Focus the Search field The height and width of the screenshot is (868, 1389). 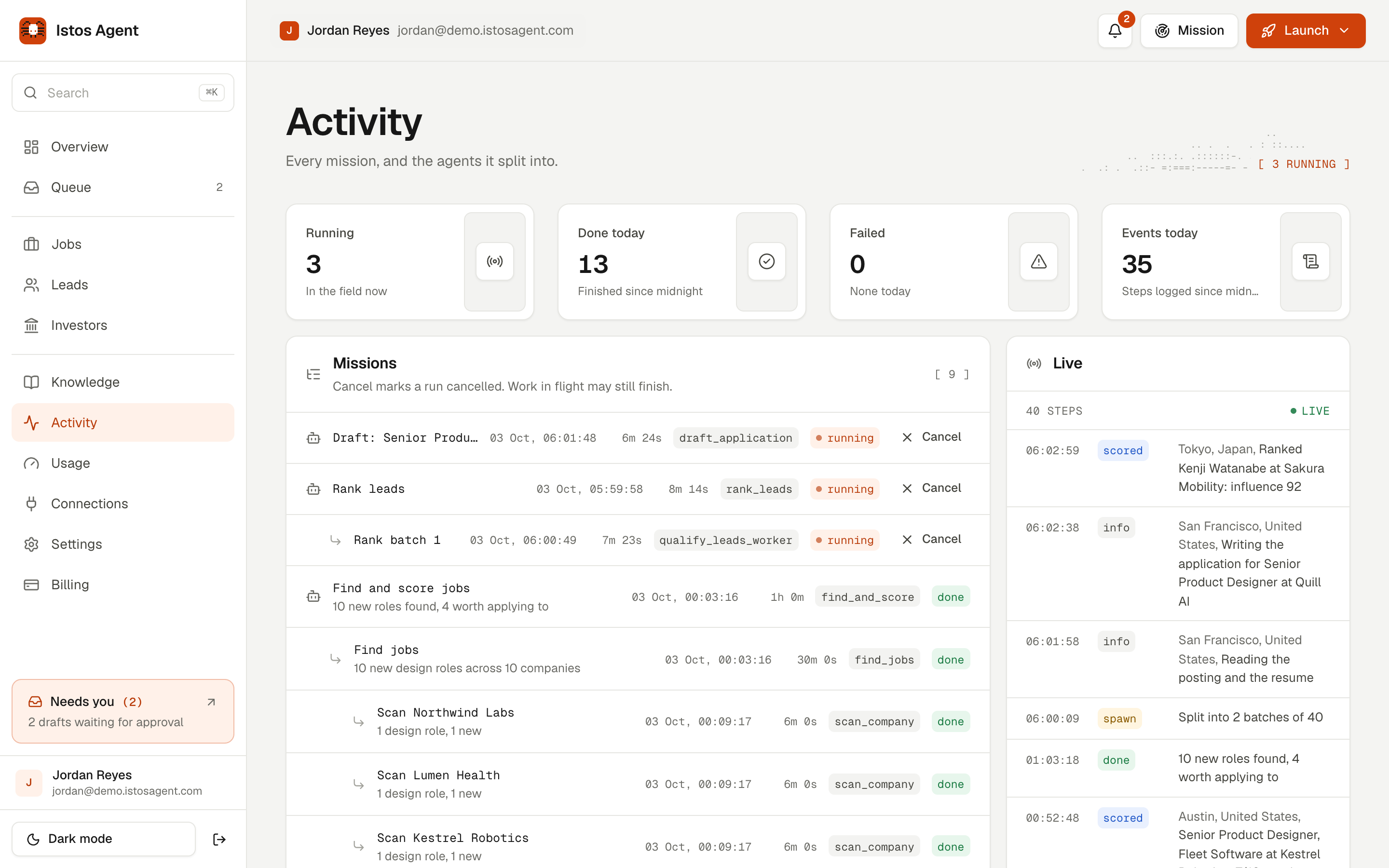point(123,93)
